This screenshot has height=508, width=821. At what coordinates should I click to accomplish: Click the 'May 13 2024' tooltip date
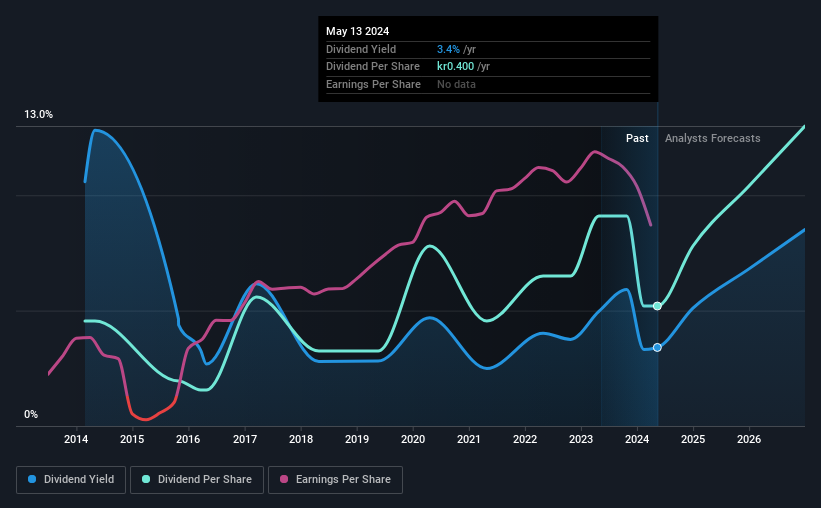(x=358, y=31)
